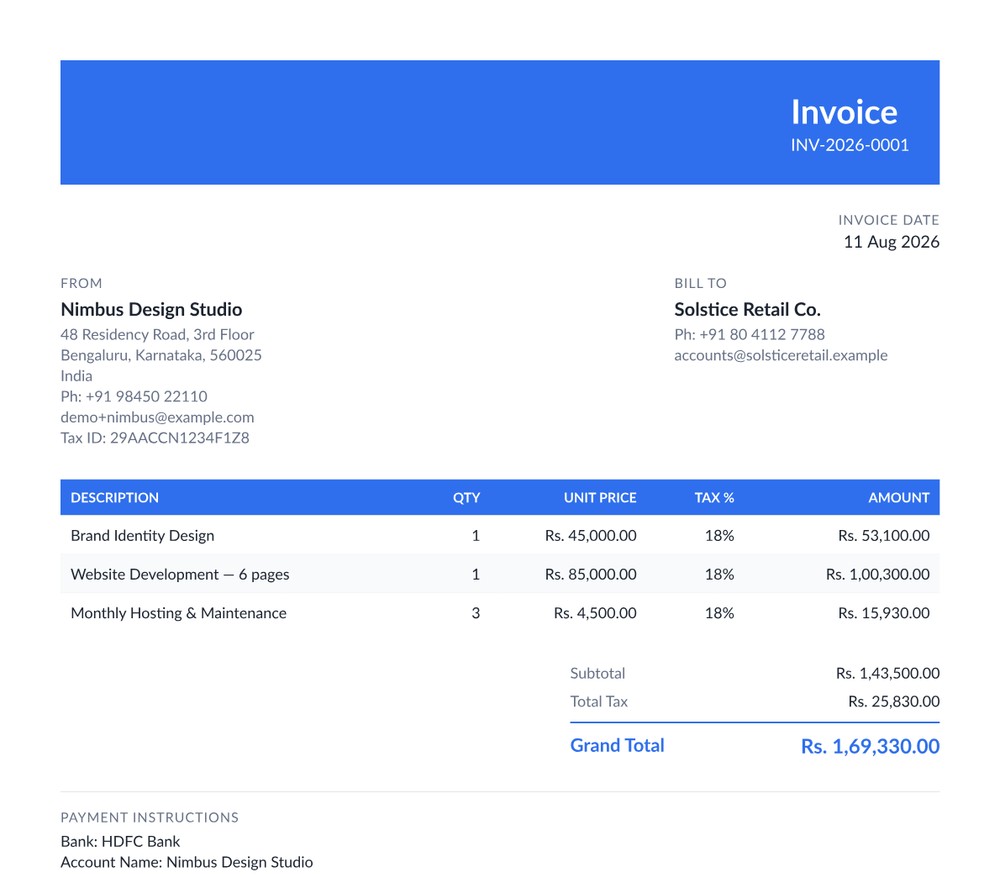Click the Subtotal label

coord(597,673)
